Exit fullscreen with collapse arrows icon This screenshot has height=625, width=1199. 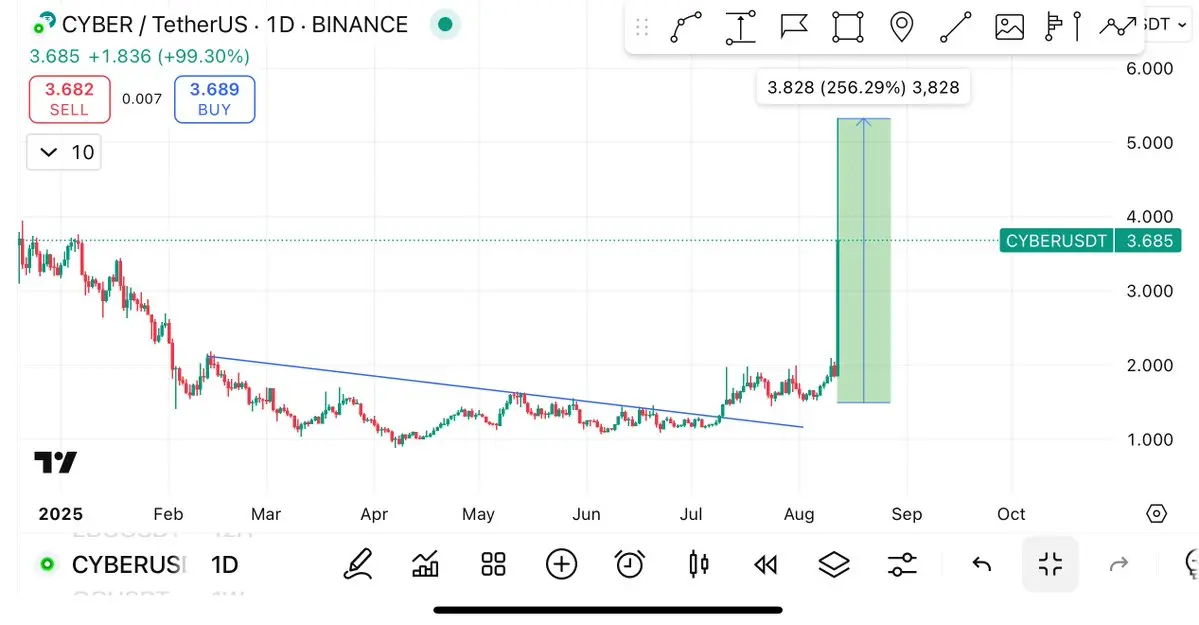point(1051,565)
